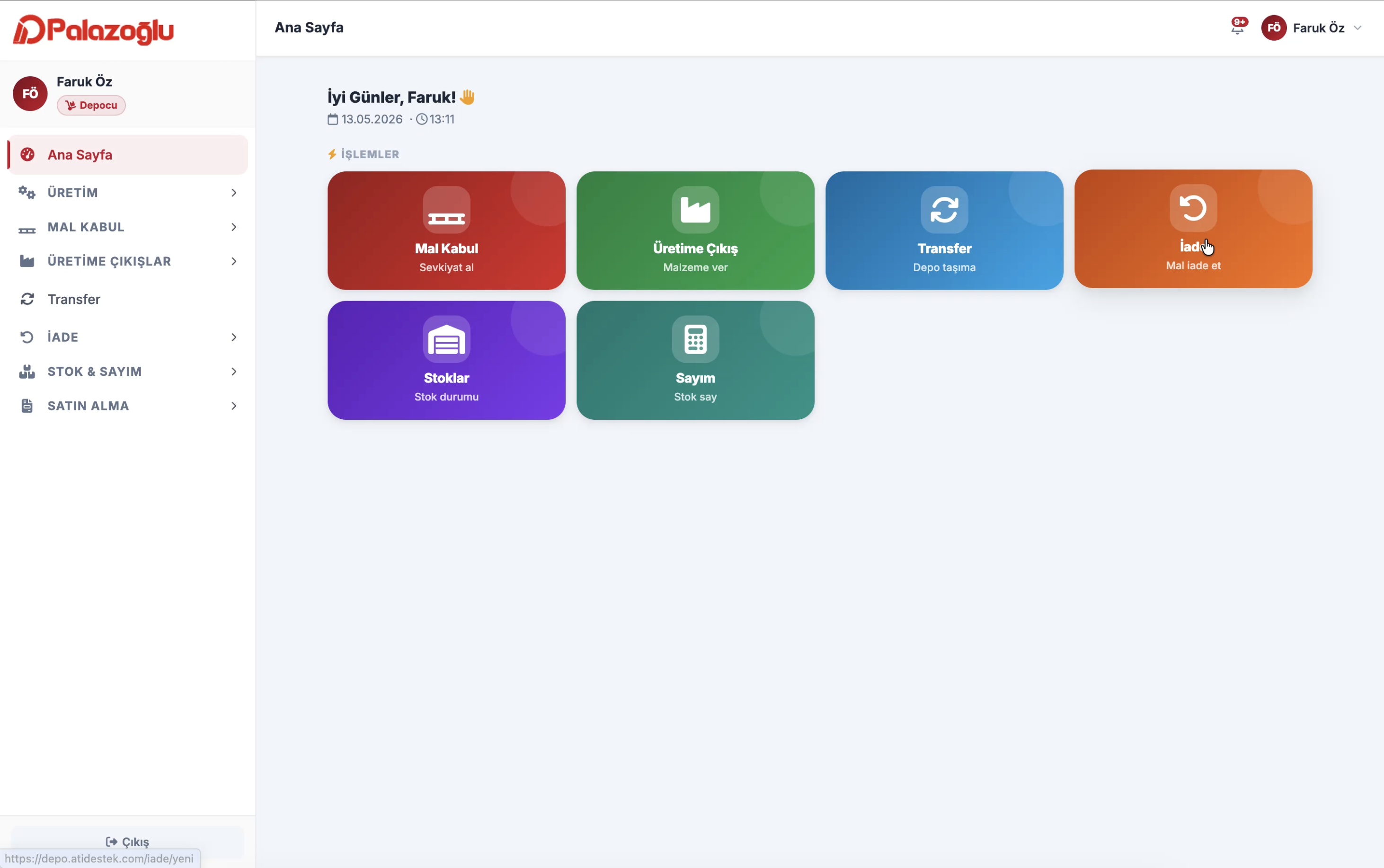Click the Palazoğlu logo
1384x868 pixels.
pyautogui.click(x=93, y=30)
